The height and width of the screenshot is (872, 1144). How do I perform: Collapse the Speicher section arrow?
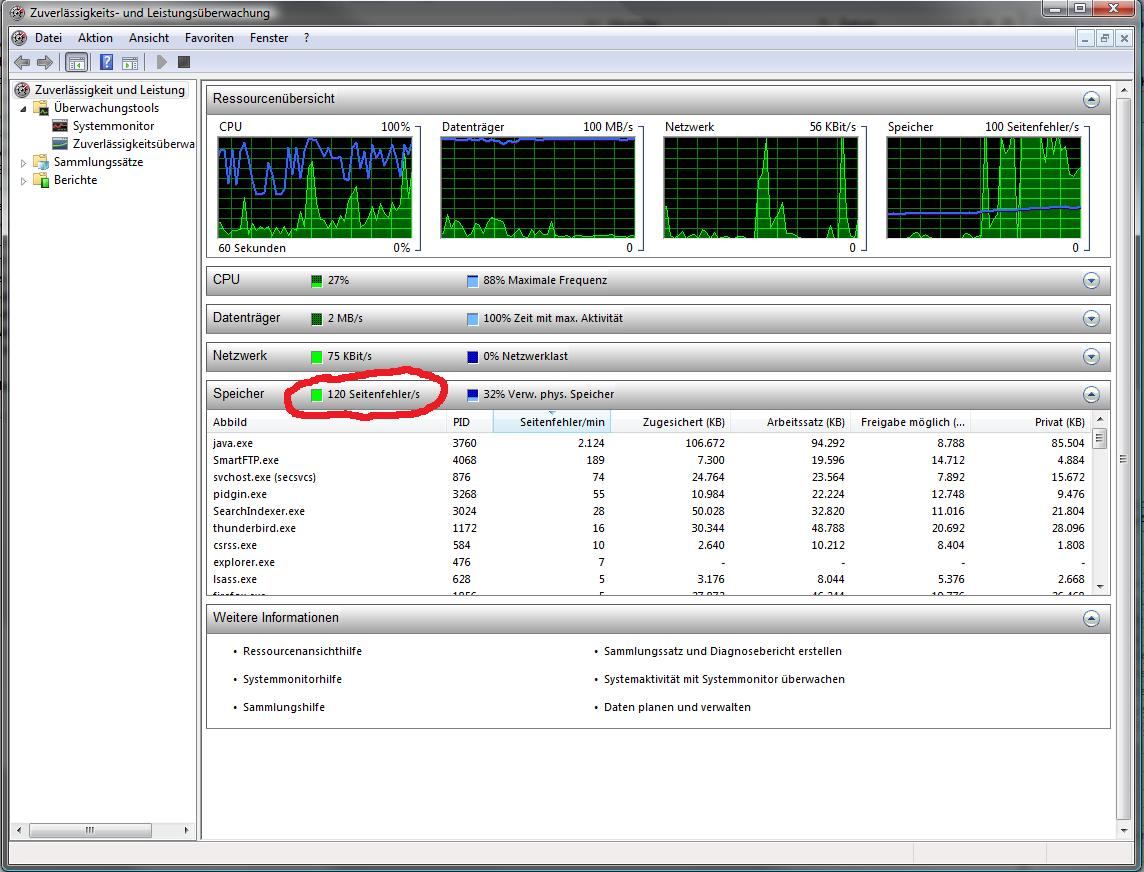(1091, 395)
